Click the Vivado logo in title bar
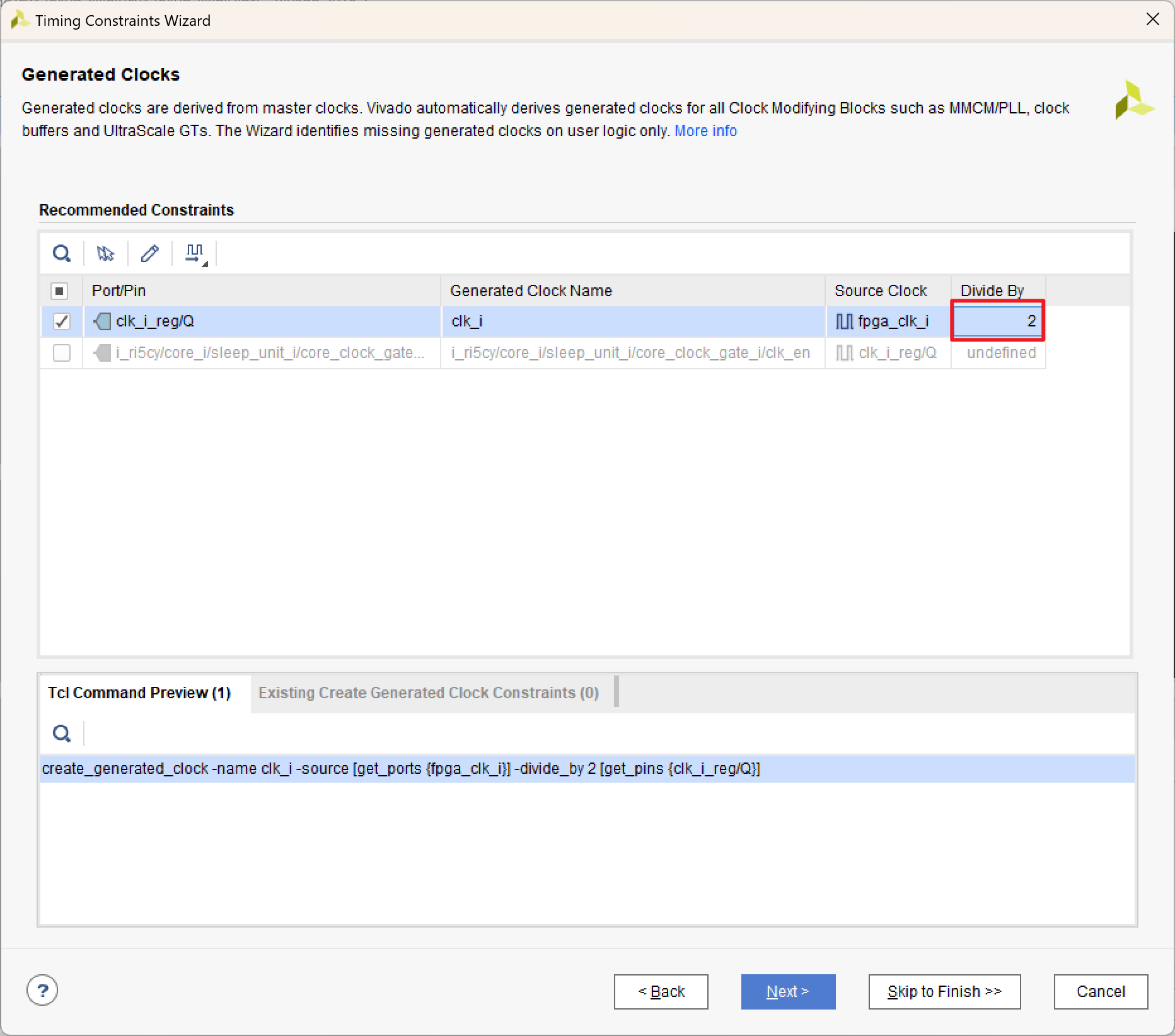Viewport: 1175px width, 1036px height. point(20,20)
